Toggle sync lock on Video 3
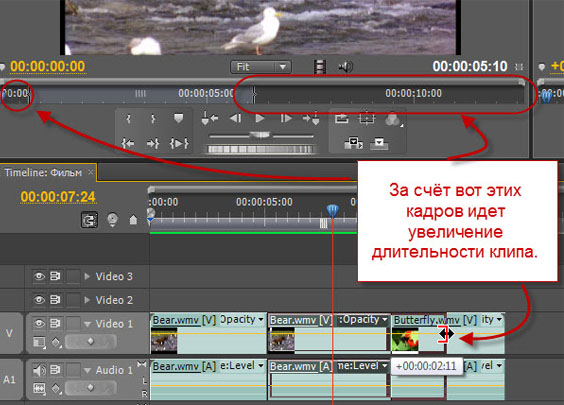 (x=55, y=276)
